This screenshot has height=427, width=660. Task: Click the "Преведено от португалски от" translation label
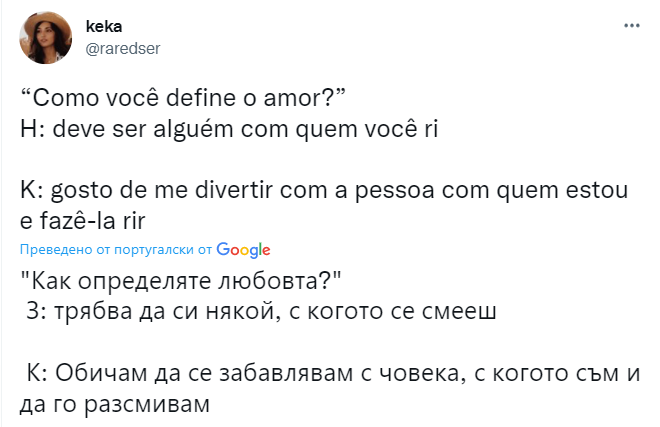(x=114, y=249)
